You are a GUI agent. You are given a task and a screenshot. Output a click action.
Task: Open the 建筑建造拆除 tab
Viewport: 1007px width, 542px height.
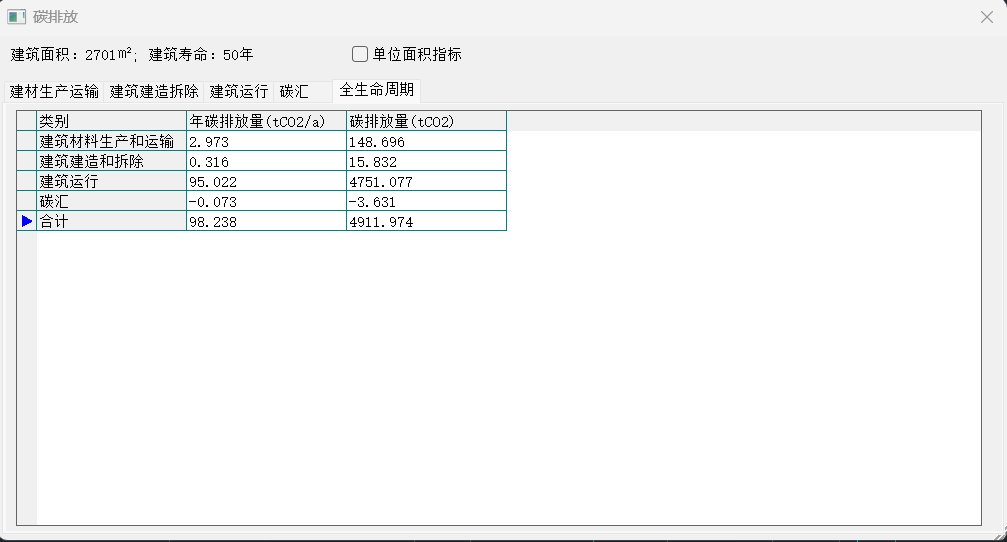pyautogui.click(x=154, y=91)
